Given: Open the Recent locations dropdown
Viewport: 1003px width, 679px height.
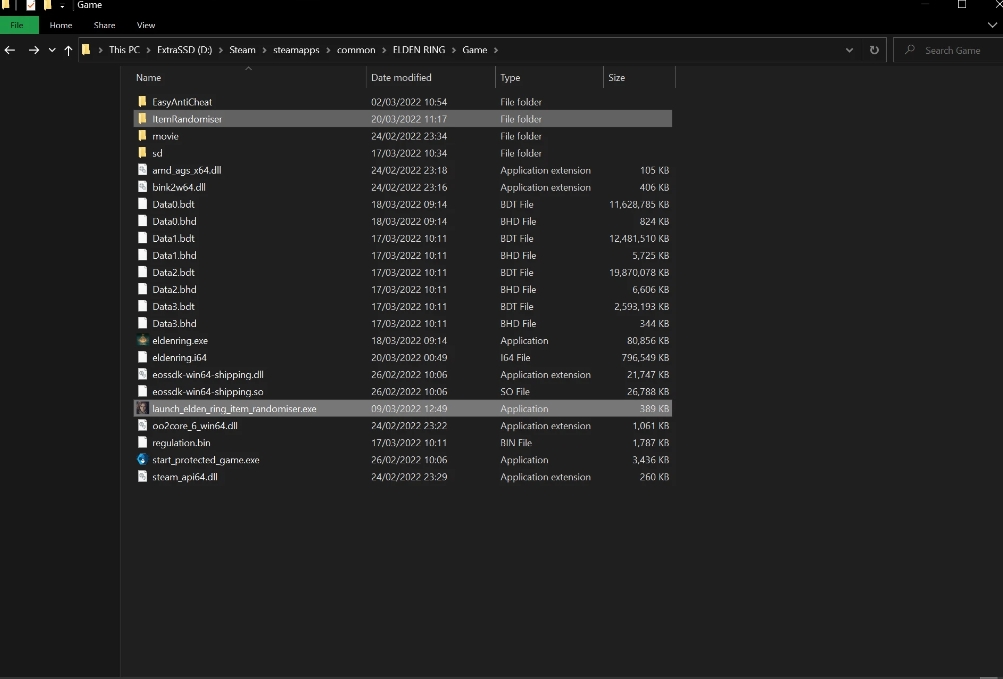Looking at the screenshot, I should pos(52,50).
